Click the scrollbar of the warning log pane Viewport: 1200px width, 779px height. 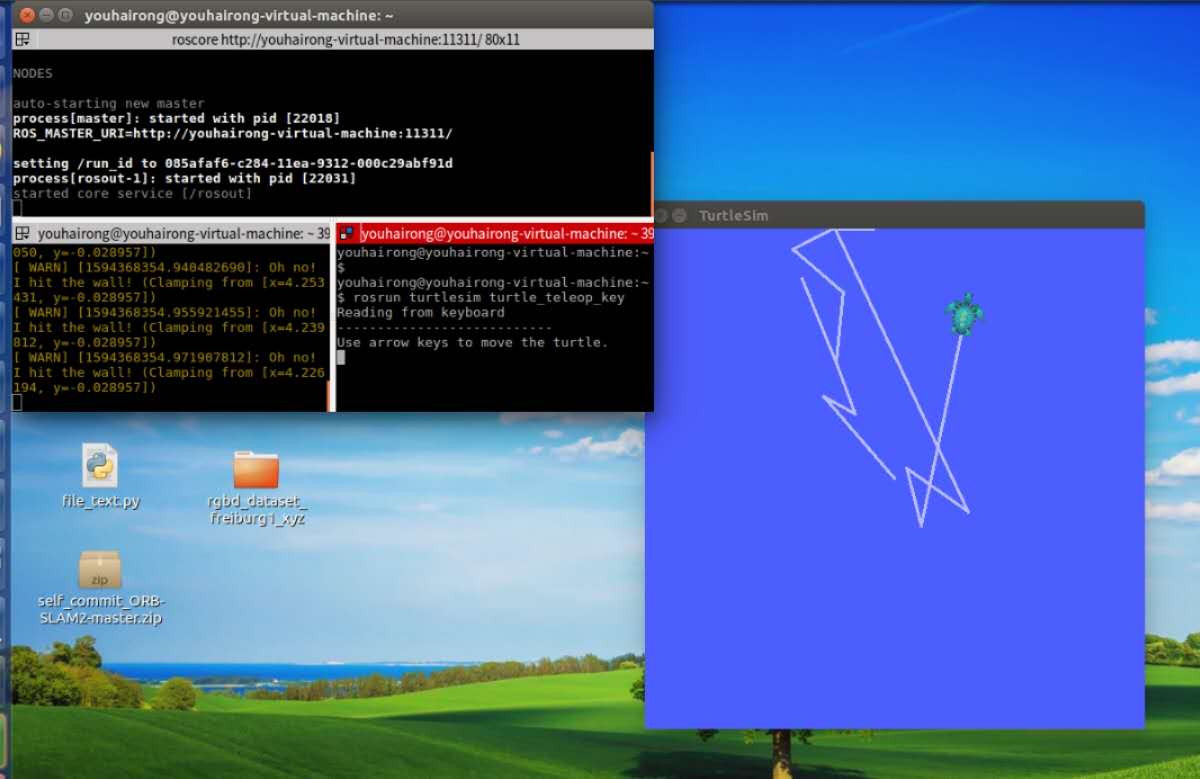point(329,395)
